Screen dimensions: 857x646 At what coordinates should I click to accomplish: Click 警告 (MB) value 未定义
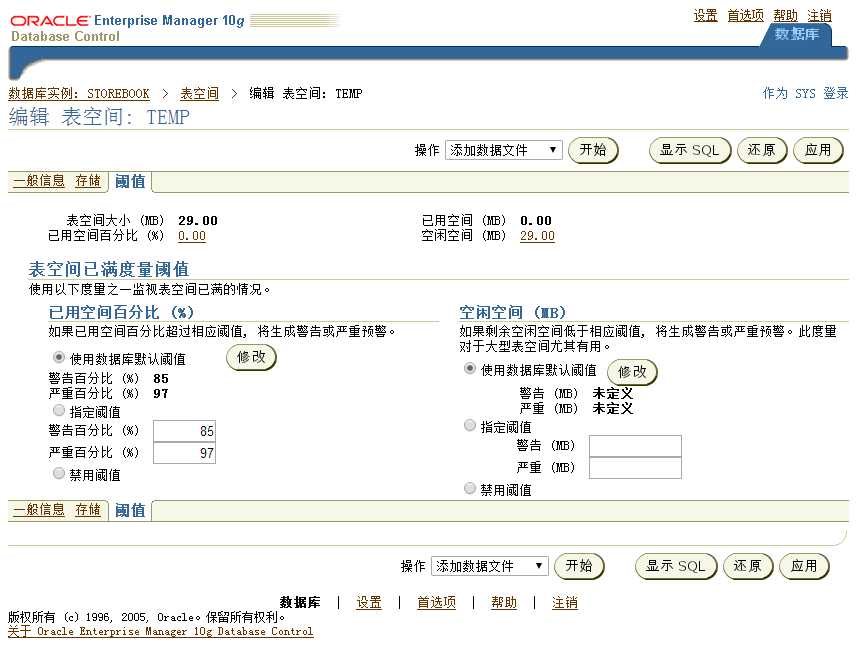click(x=613, y=394)
